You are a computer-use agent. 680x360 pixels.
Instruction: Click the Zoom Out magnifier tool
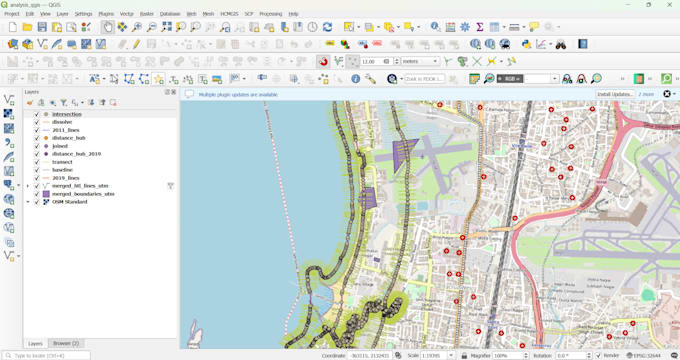pyautogui.click(x=152, y=27)
